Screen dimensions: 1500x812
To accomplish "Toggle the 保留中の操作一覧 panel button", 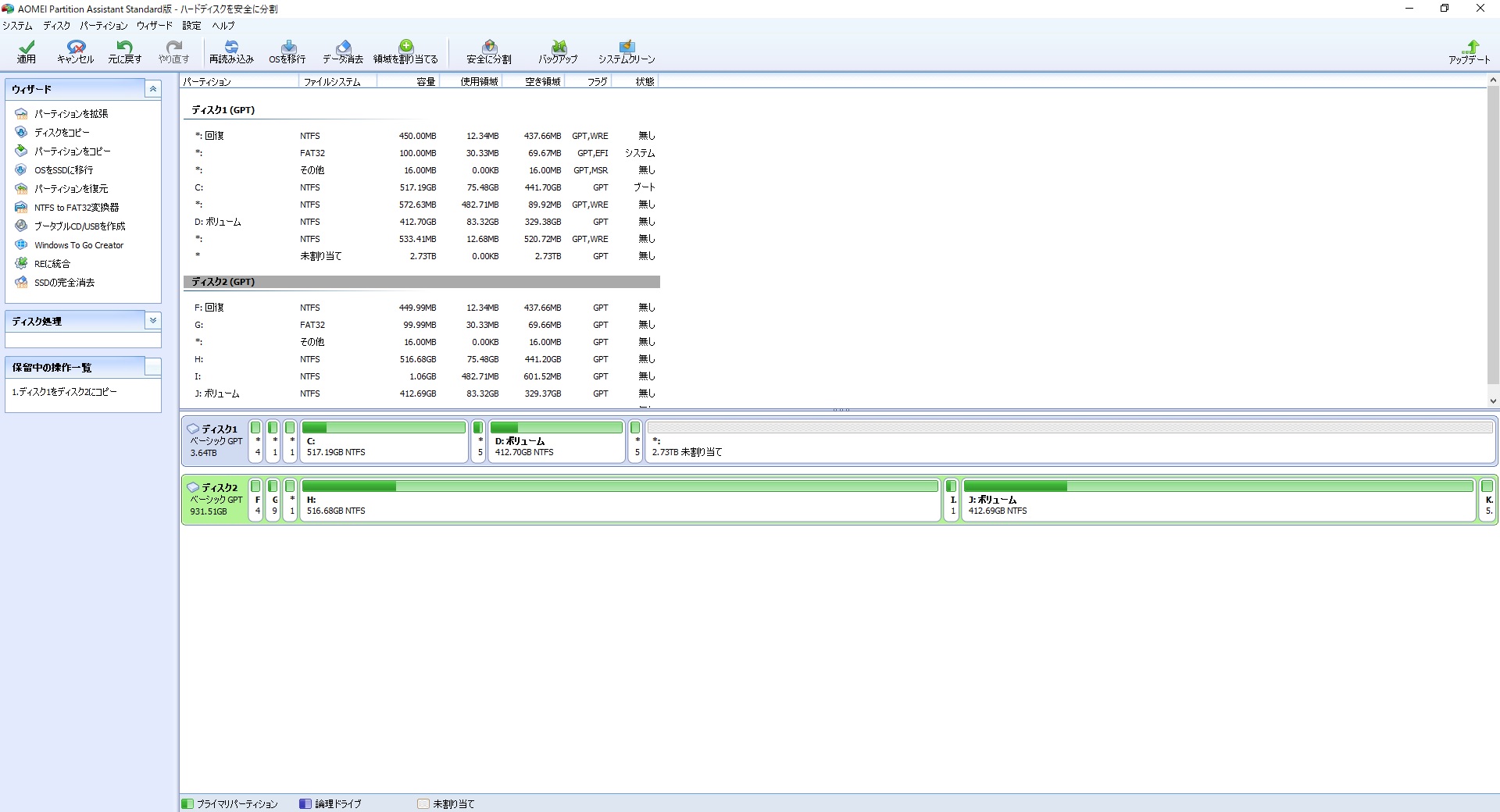I will coord(153,367).
